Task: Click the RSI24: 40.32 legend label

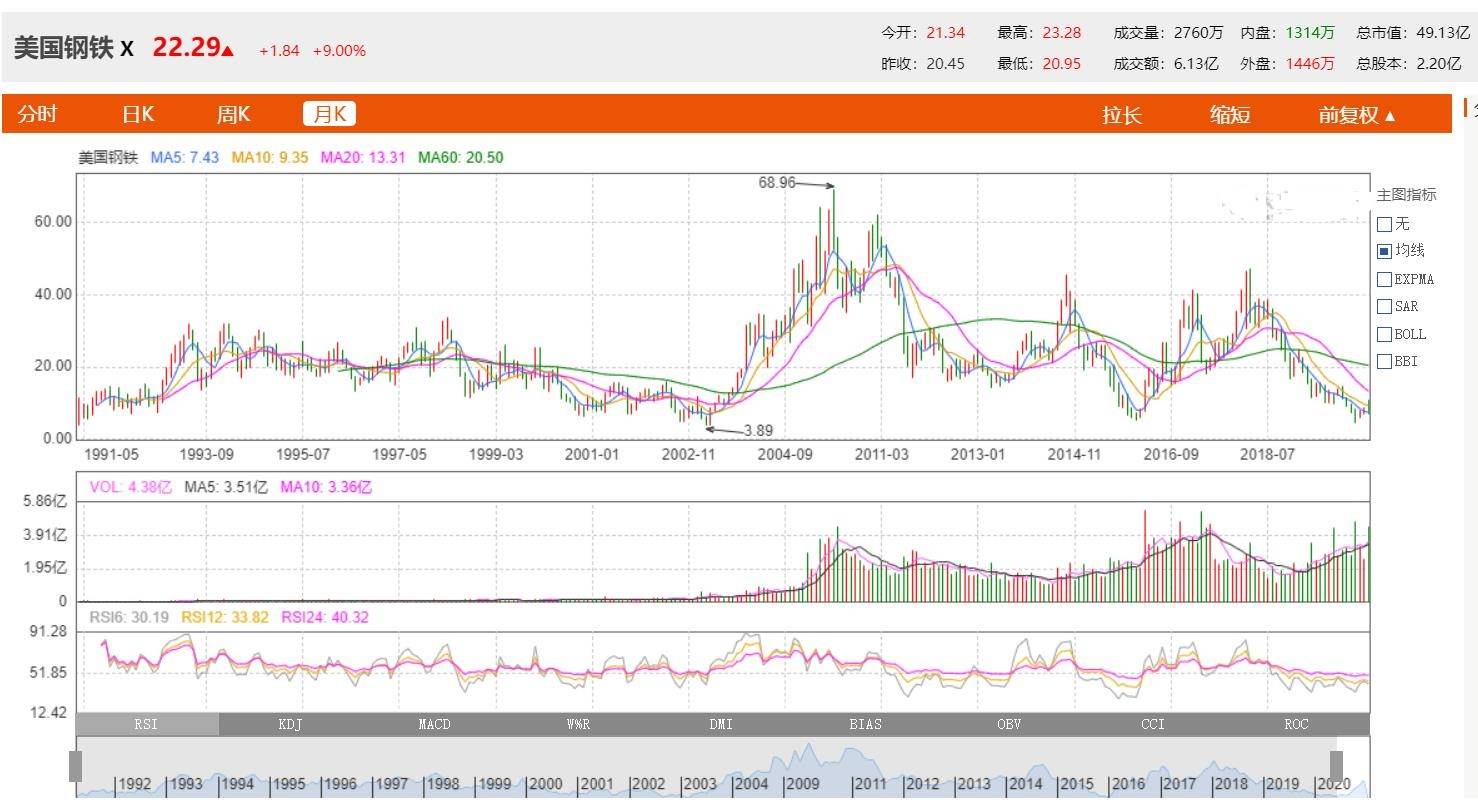Action: coord(325,617)
